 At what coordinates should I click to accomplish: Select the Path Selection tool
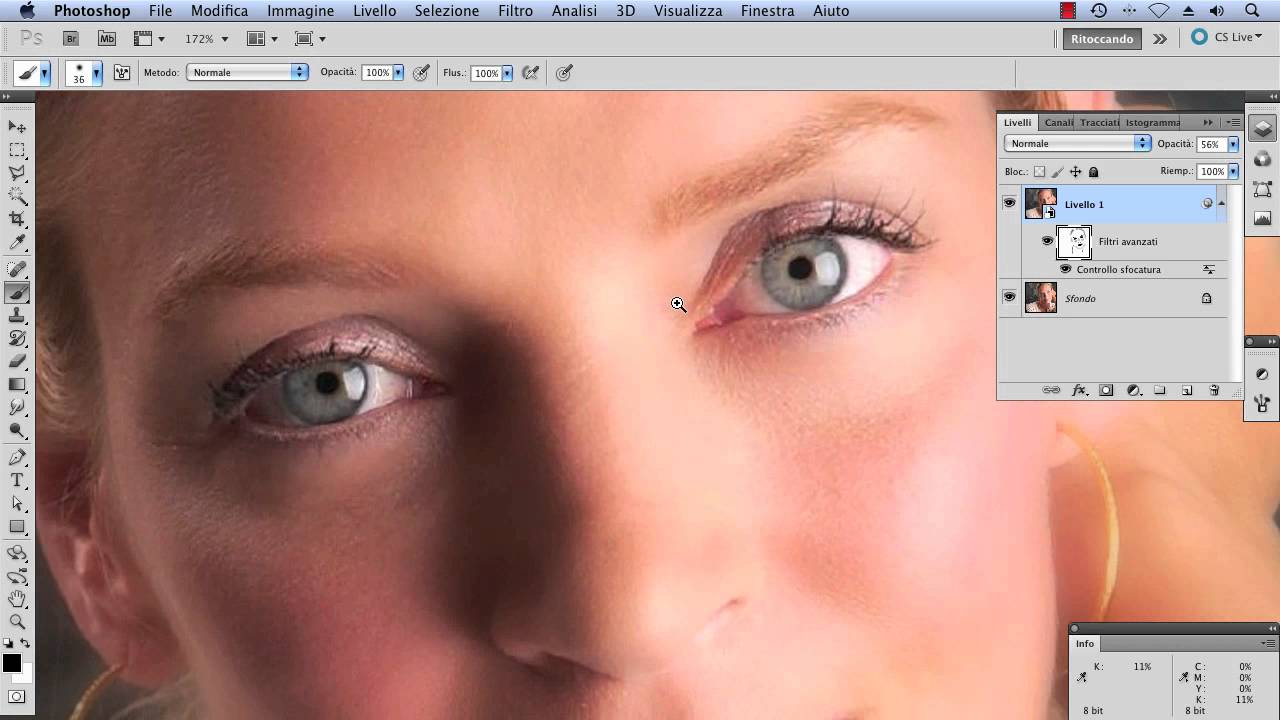pos(17,503)
